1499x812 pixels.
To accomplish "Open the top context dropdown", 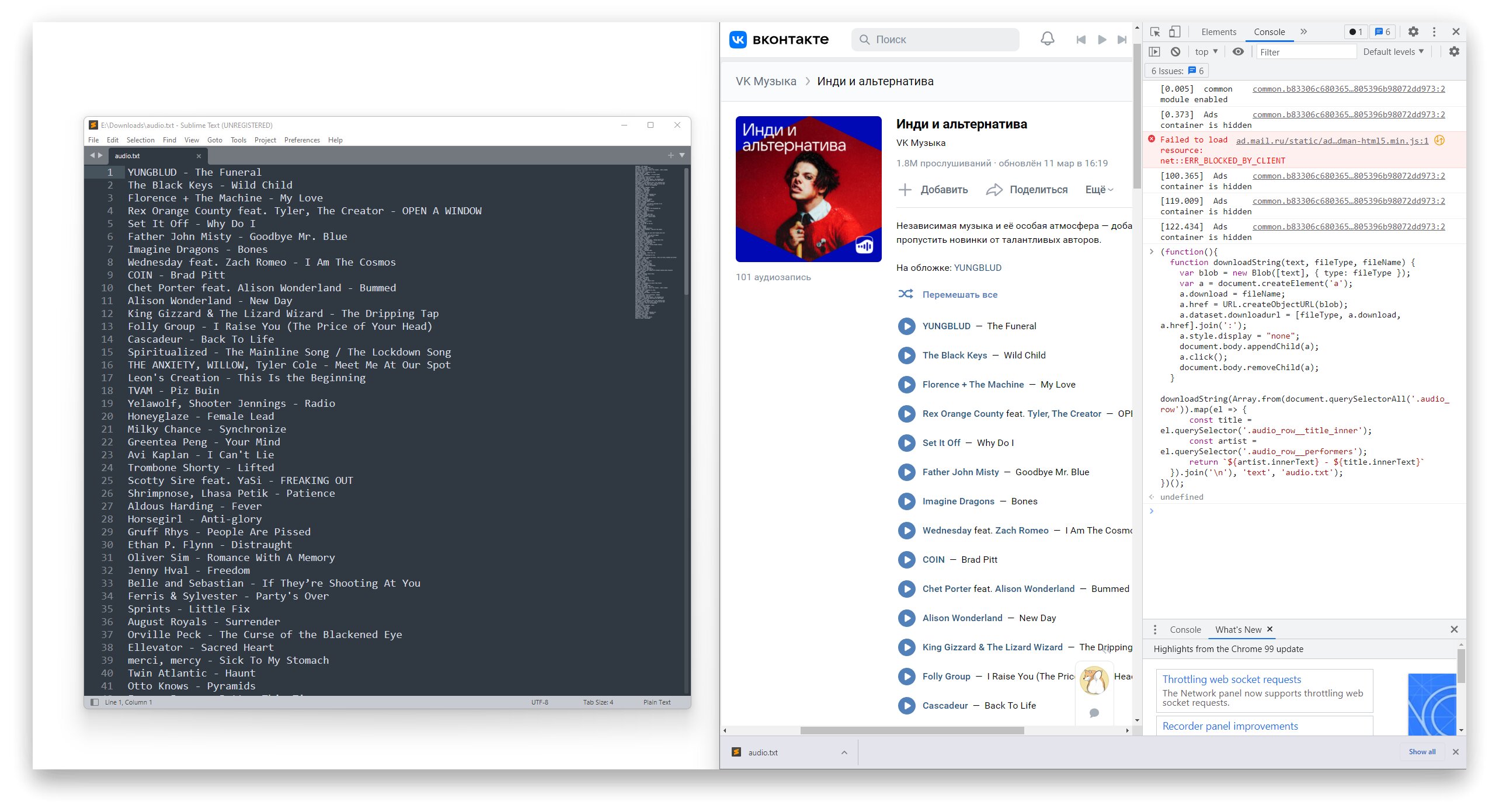I will pos(1206,51).
